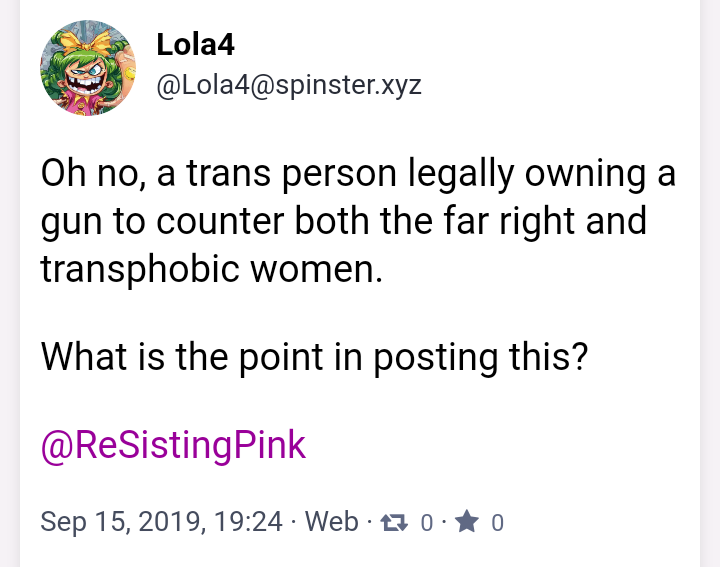The width and height of the screenshot is (720, 567).
Task: Click the line starting 'Oh no, a trans person'
Action: click(357, 174)
